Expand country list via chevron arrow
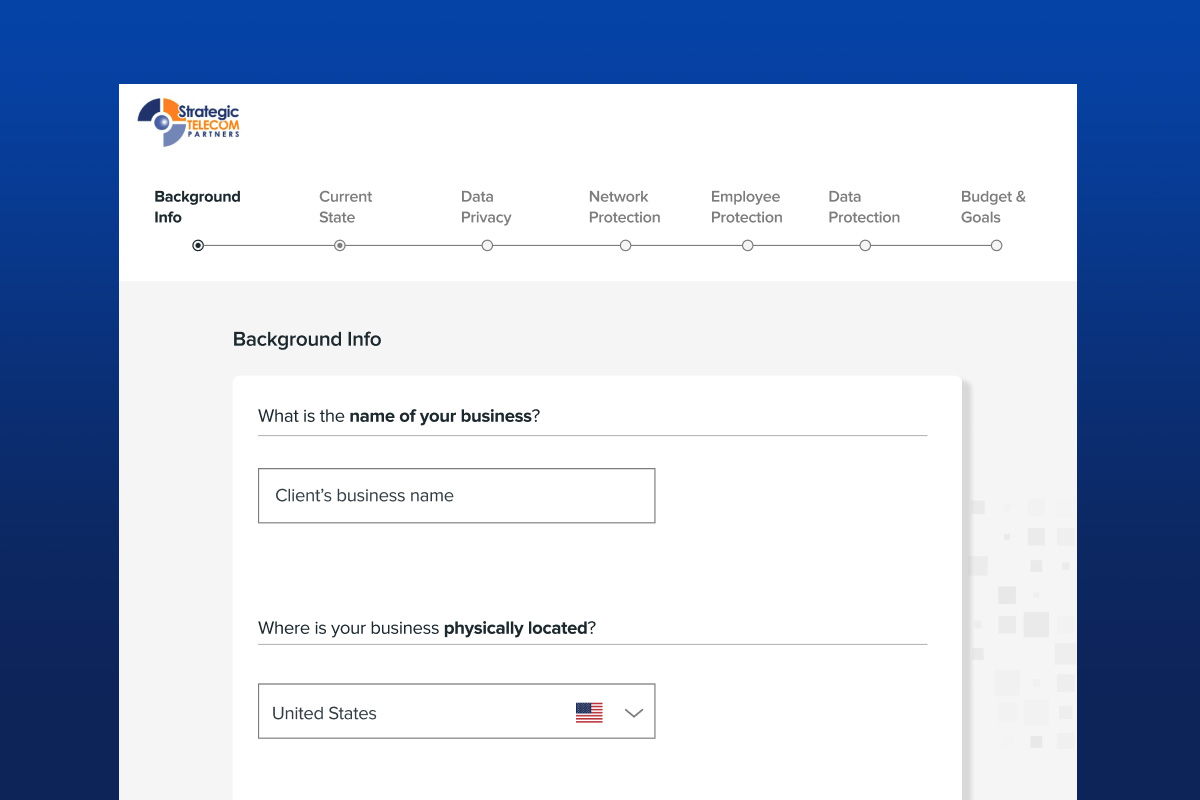Image resolution: width=1200 pixels, height=800 pixels. pyautogui.click(x=633, y=713)
